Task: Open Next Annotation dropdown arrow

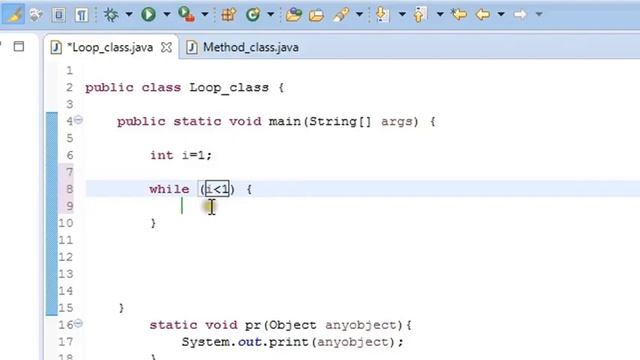Action: coord(402,15)
